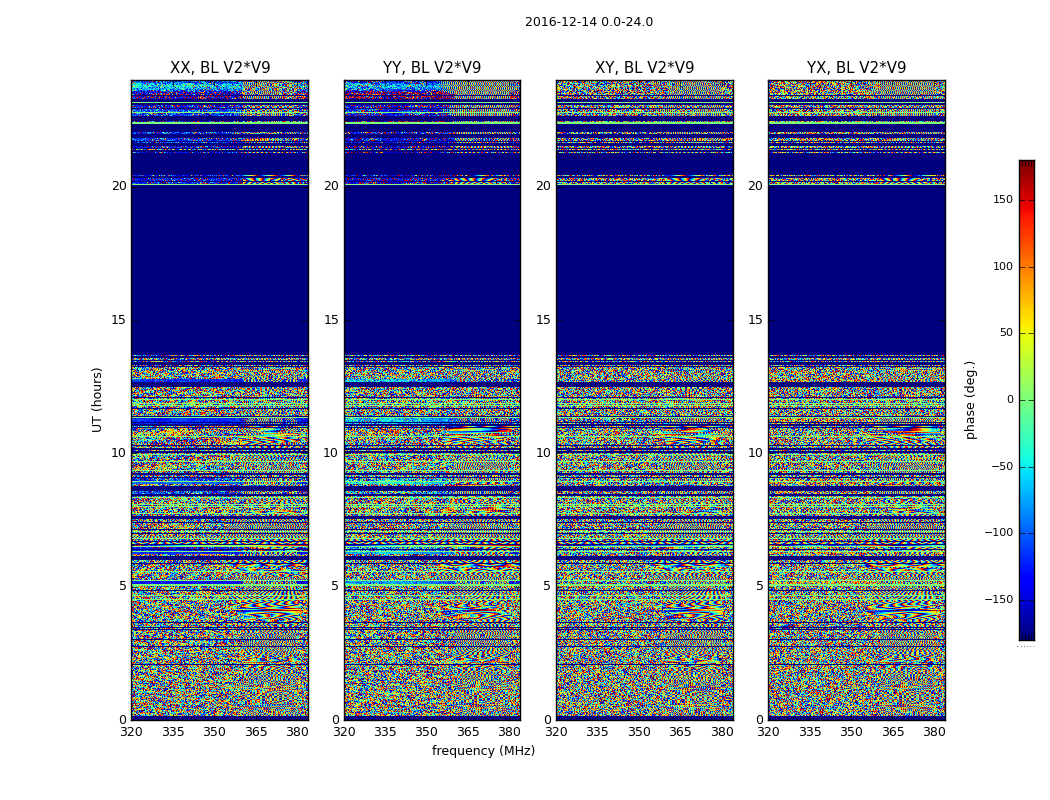This screenshot has height=800, width=1050.
Task: Click XX plot x-tick label '320'
Action: coord(131,732)
